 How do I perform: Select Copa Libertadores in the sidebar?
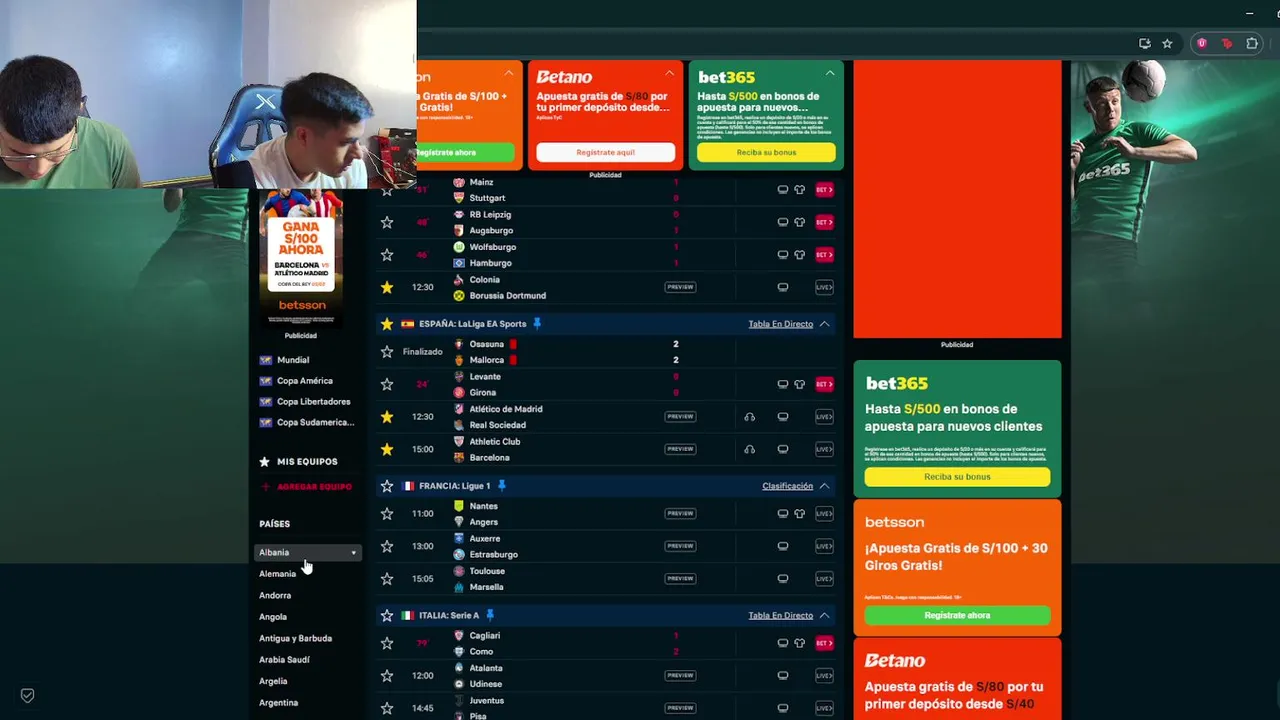pos(314,402)
